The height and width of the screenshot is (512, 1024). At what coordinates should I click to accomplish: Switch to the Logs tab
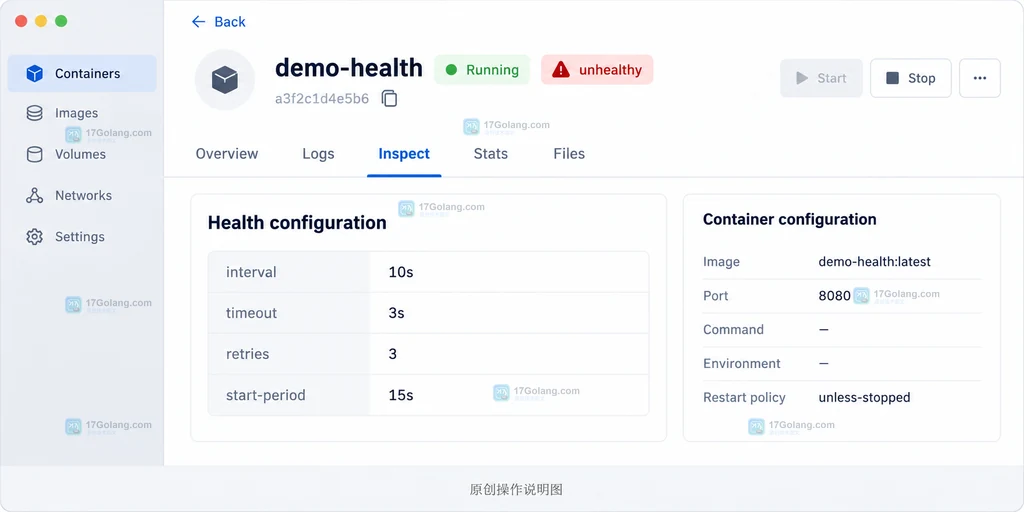(x=318, y=153)
